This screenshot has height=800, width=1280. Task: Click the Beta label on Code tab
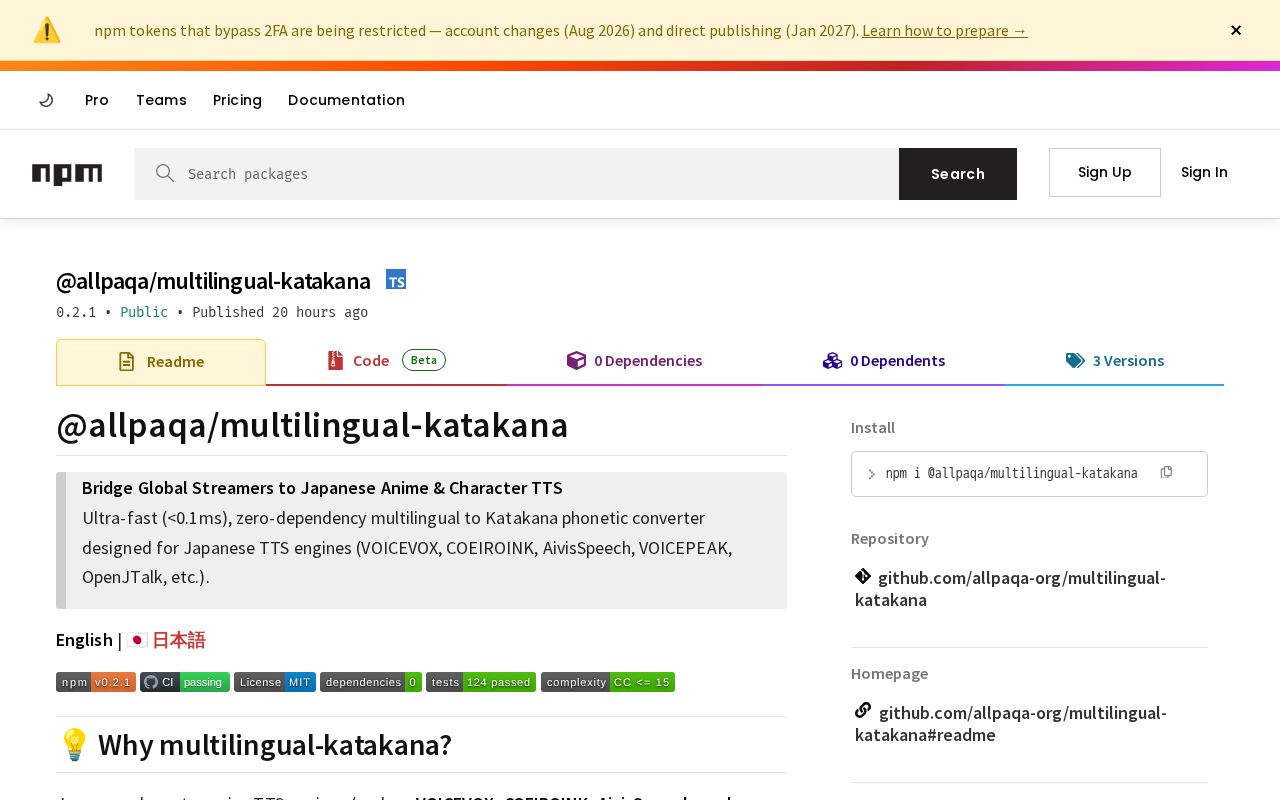pyautogui.click(x=424, y=360)
